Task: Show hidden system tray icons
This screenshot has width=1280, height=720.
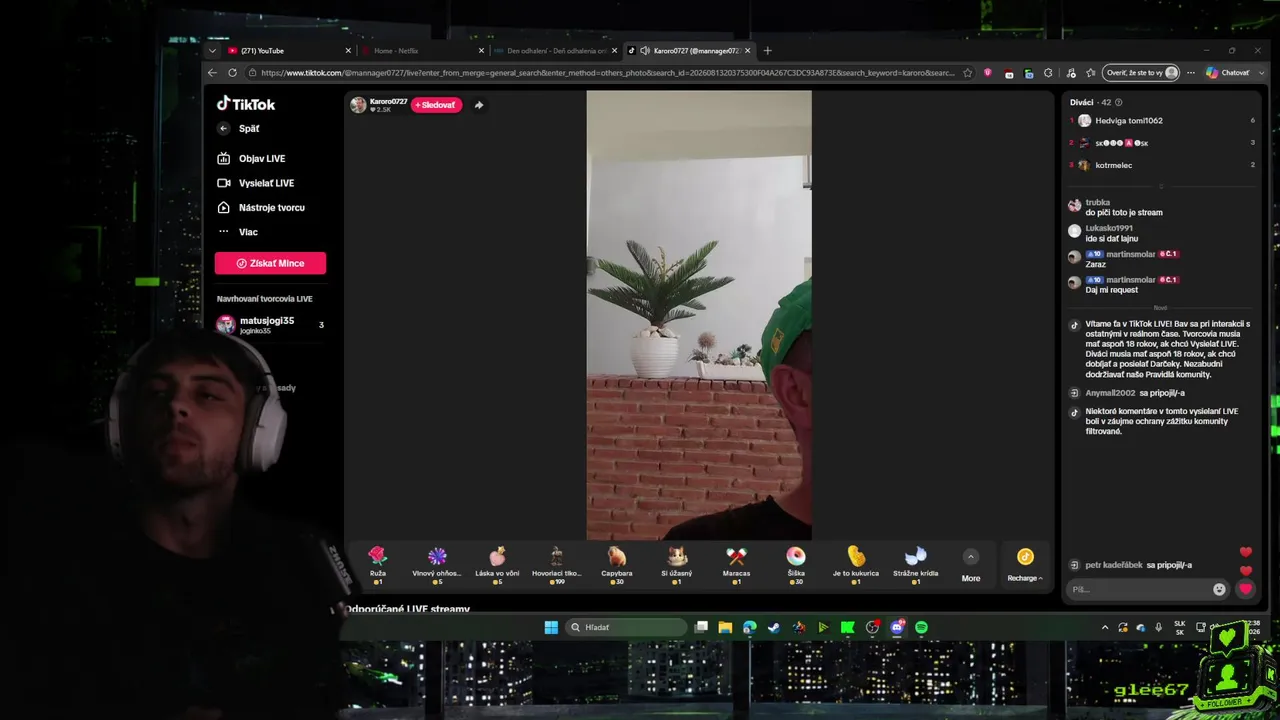Action: 1105,627
